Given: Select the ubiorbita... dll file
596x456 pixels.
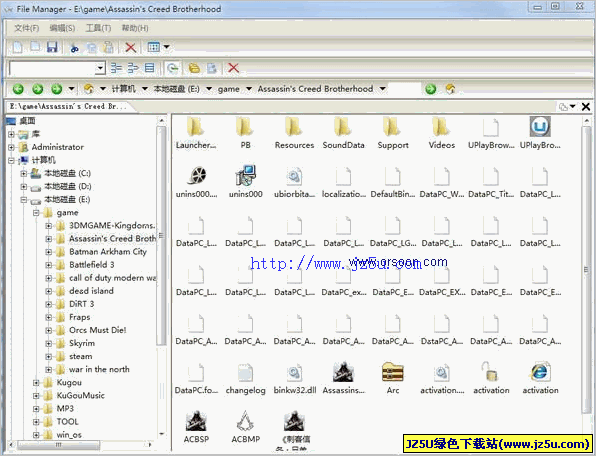Looking at the screenshot, I should click(x=295, y=182).
